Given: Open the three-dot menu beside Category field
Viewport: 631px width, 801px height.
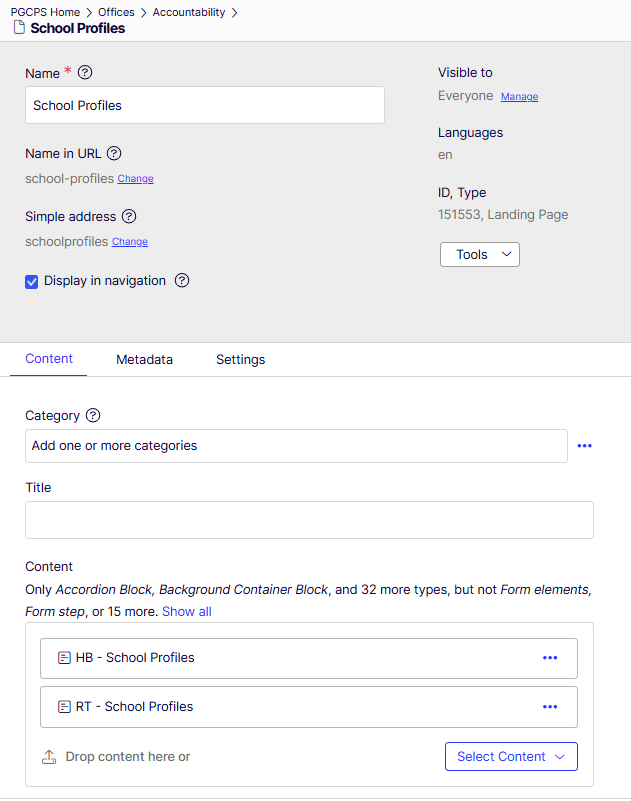Looking at the screenshot, I should [585, 446].
